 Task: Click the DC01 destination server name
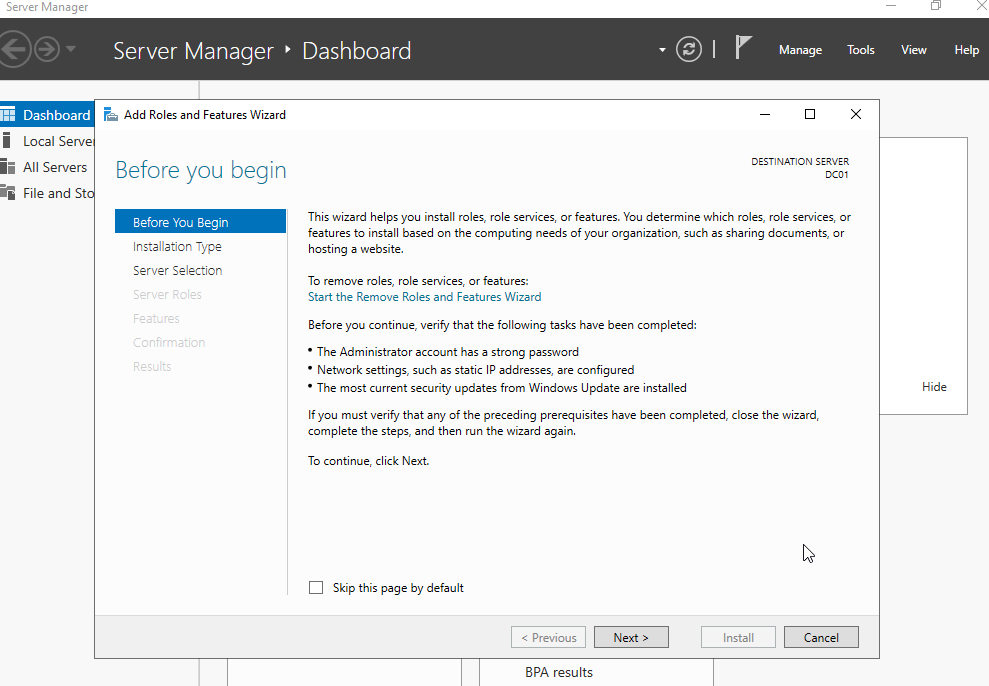(837, 175)
